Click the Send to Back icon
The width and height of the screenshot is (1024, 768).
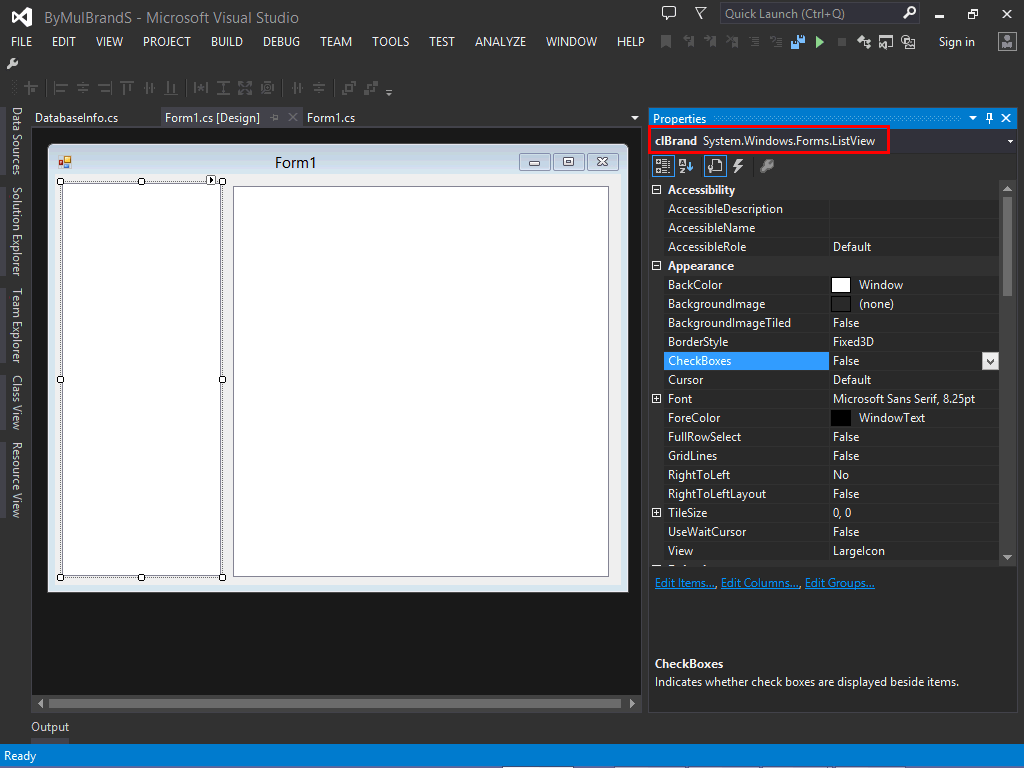(371, 88)
